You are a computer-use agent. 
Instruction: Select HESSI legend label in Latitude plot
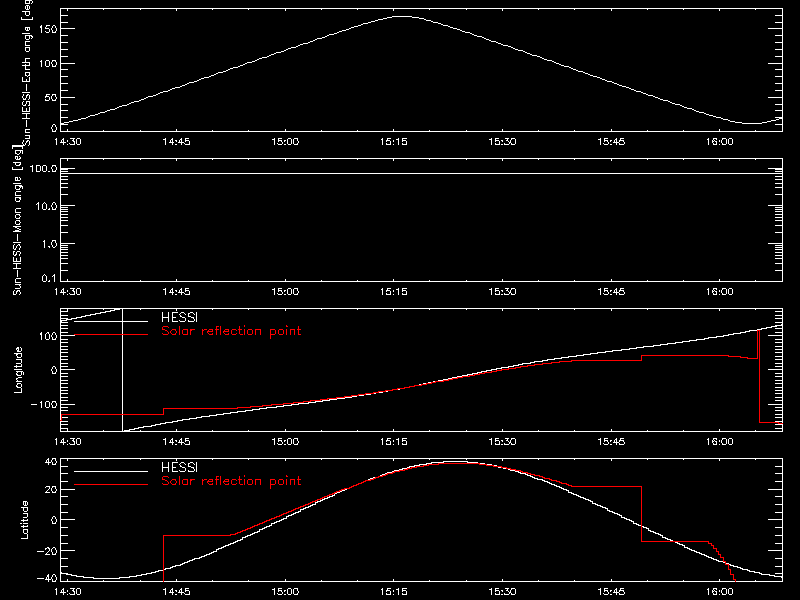click(x=179, y=467)
